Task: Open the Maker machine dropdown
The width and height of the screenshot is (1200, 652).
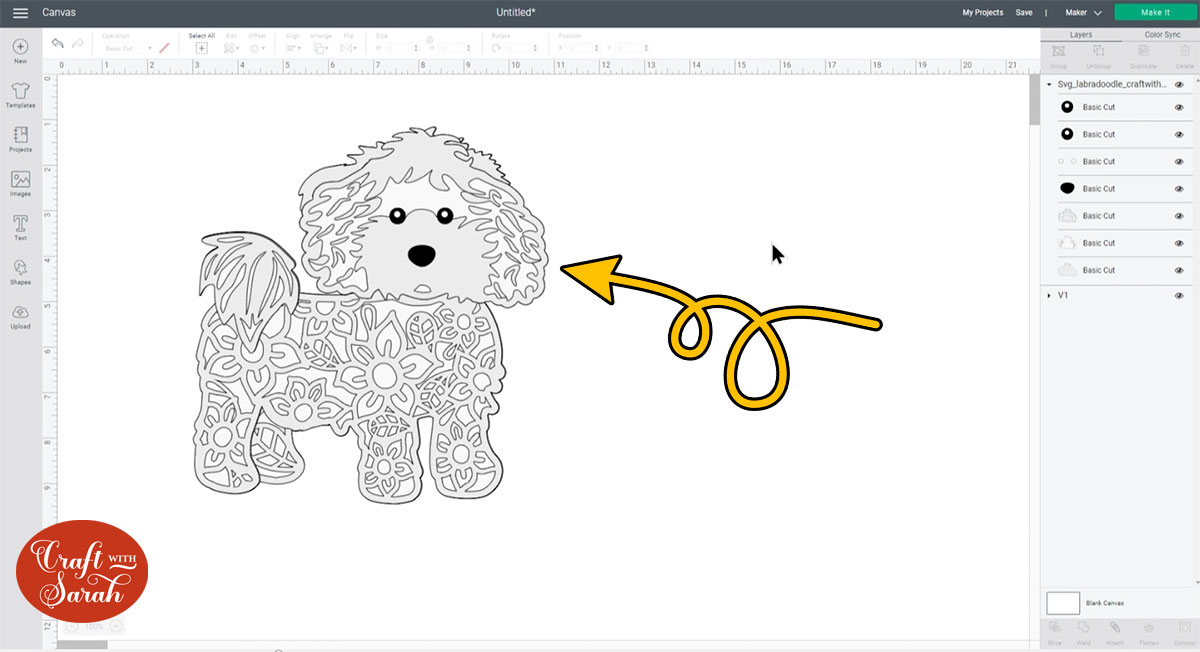Action: coord(1083,13)
